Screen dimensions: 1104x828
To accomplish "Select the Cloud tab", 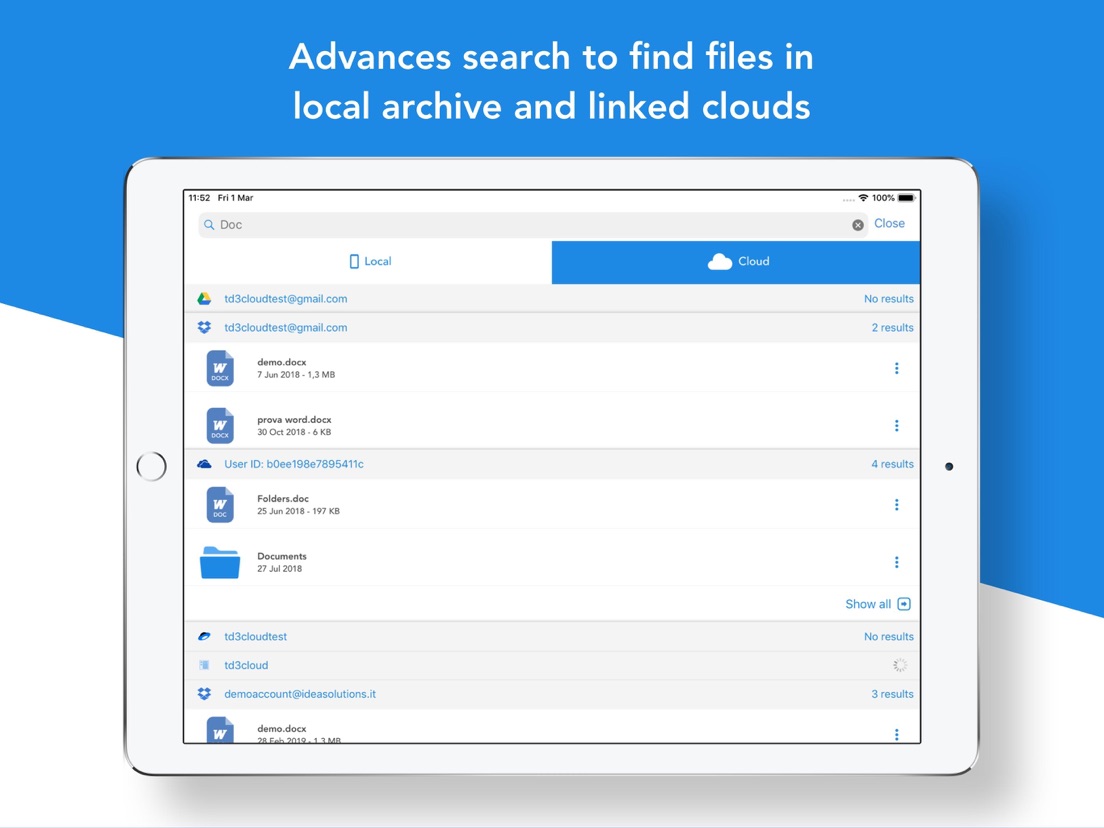I will [736, 262].
